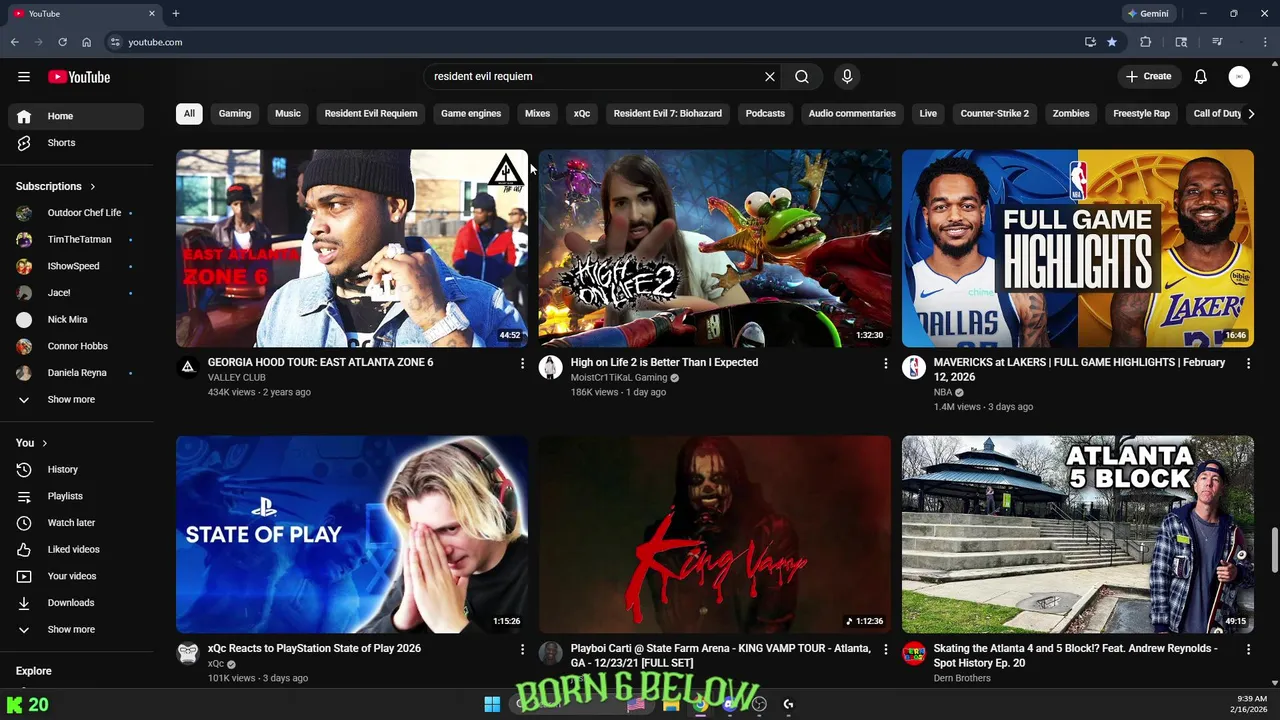Open IShowSpeed channel avatar
1280x720 pixels.
click(x=24, y=267)
